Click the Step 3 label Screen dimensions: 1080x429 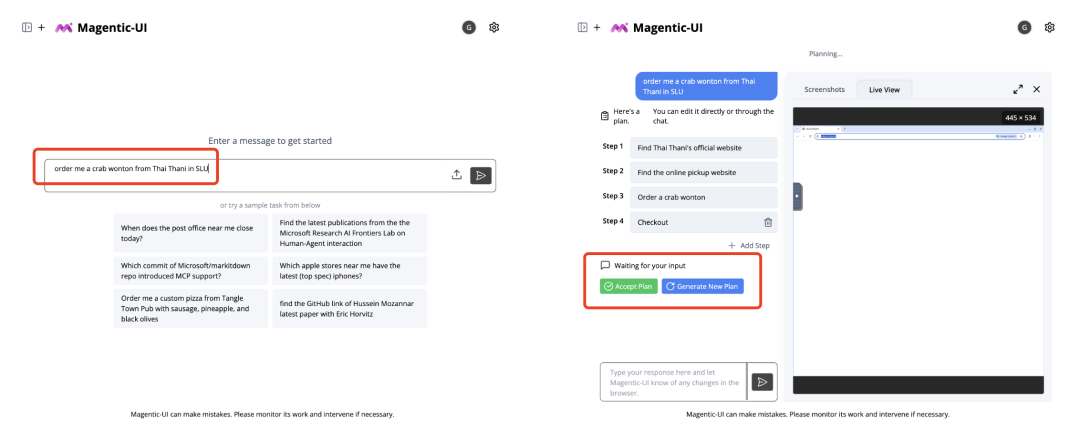612,196
